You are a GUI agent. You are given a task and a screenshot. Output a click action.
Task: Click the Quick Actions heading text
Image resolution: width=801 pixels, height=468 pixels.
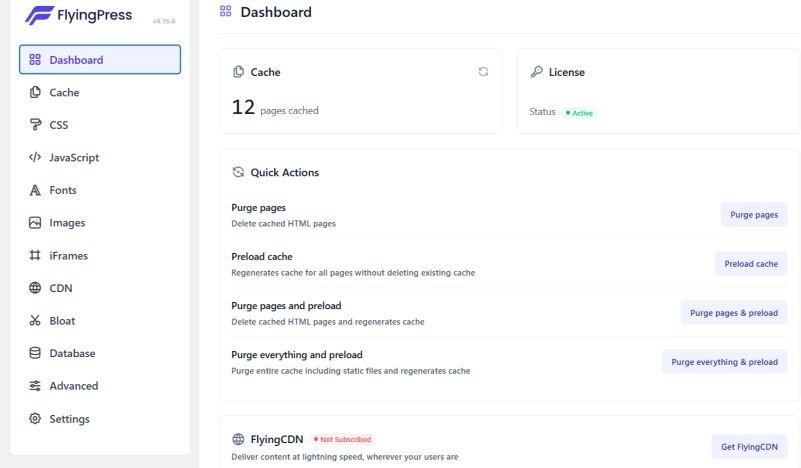pyautogui.click(x=285, y=172)
